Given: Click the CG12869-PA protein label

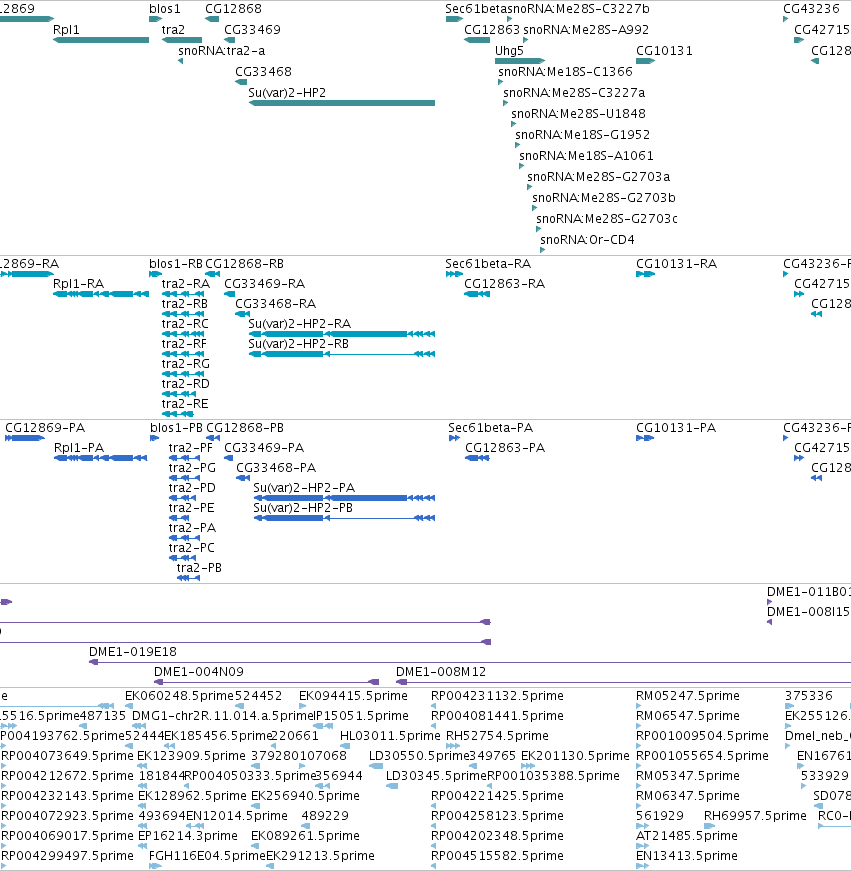Looking at the screenshot, I should click(45, 428).
